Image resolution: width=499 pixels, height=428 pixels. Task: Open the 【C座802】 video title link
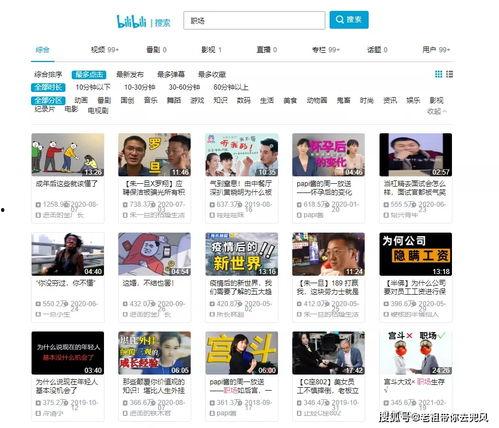point(328,386)
